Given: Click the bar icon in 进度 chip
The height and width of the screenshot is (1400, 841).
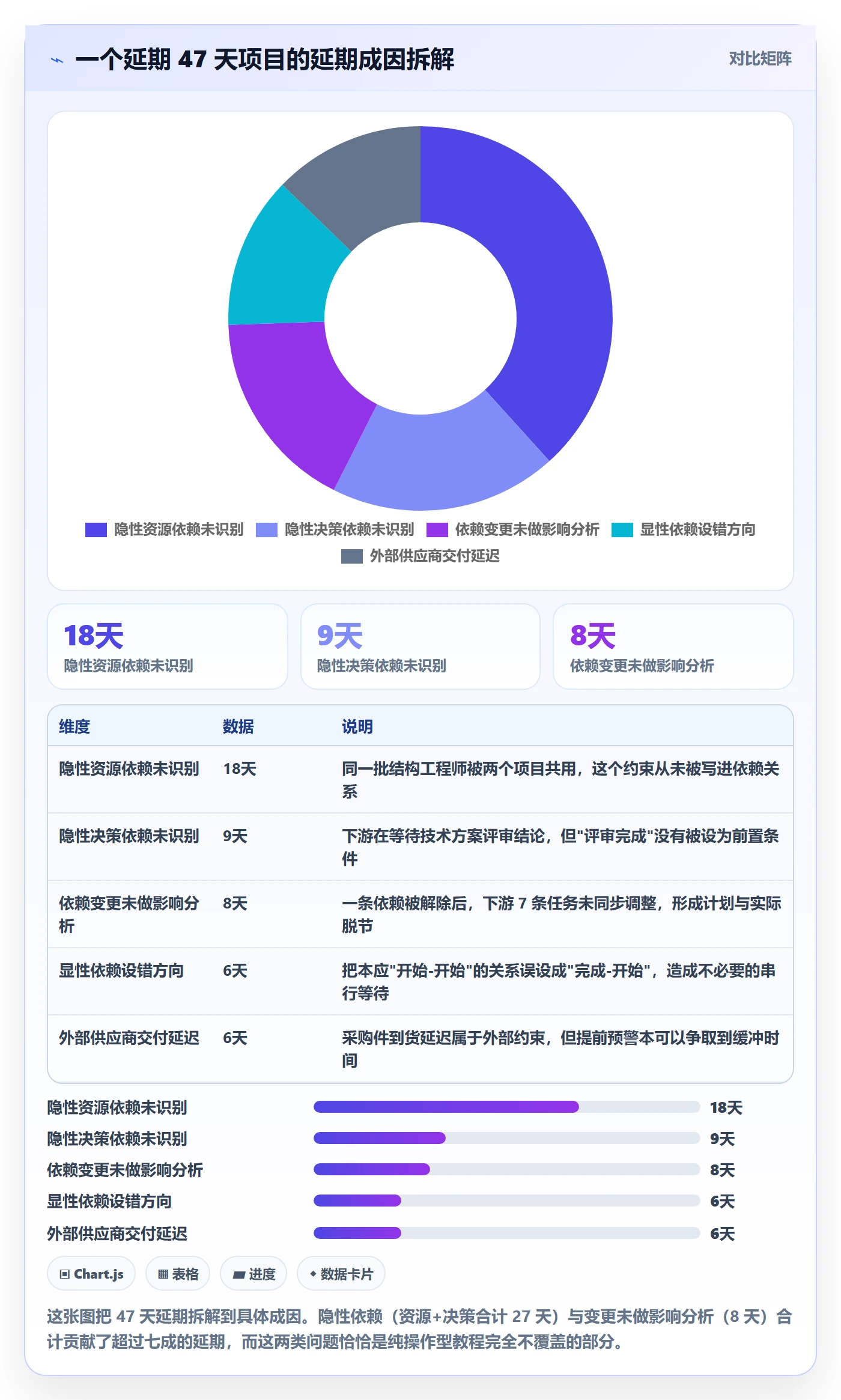Looking at the screenshot, I should pyautogui.click(x=238, y=1274).
